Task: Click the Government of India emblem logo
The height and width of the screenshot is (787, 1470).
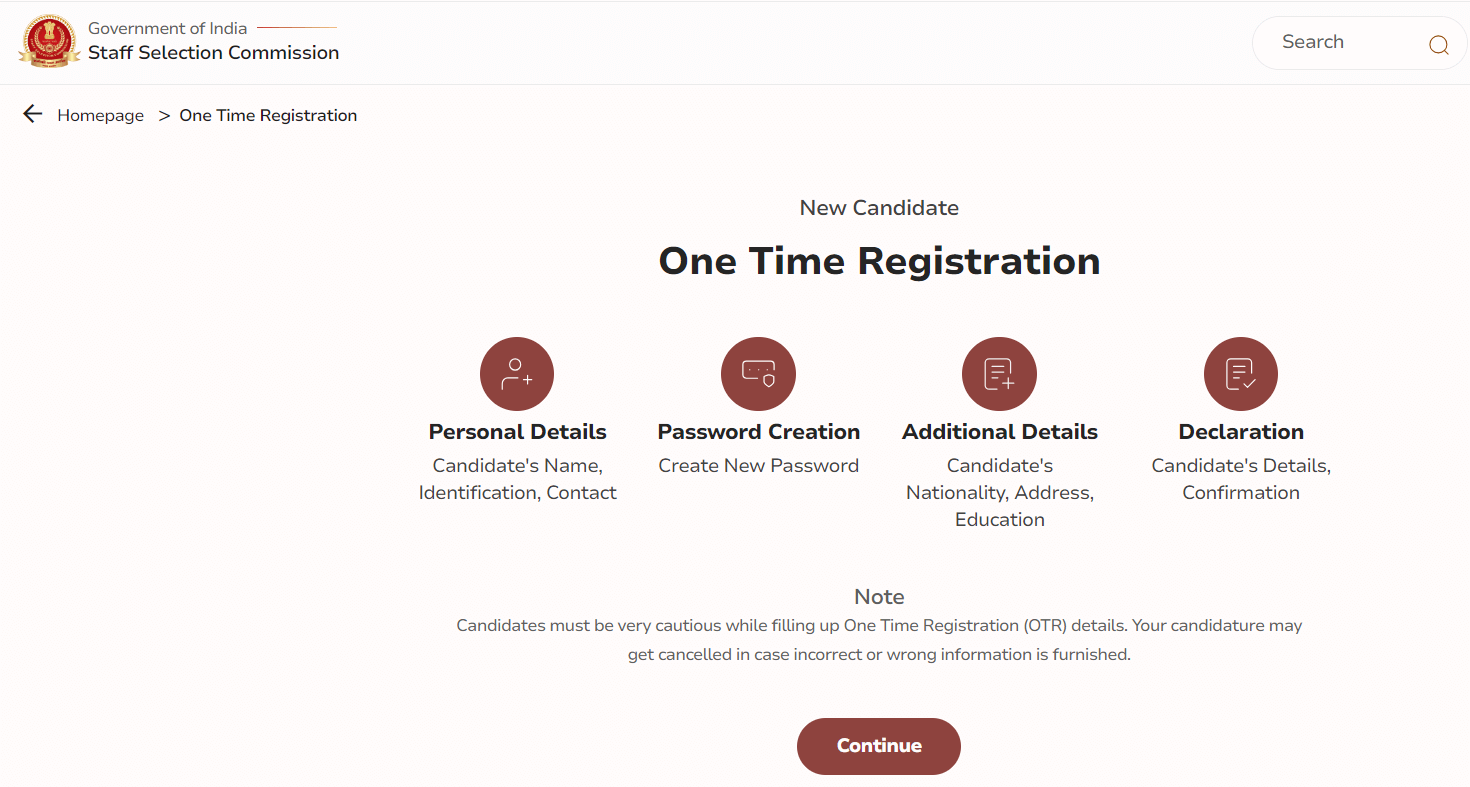Action: 49,41
